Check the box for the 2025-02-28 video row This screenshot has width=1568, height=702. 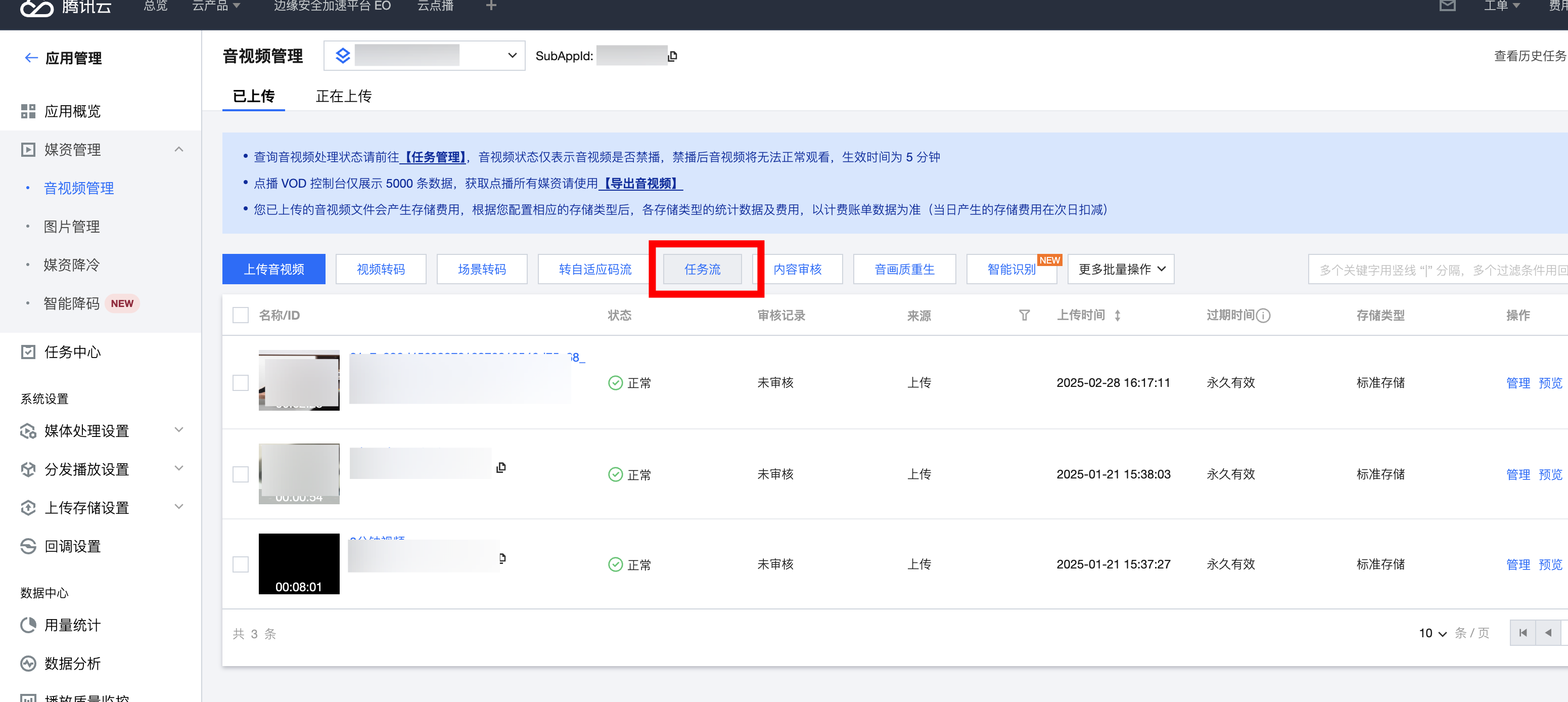click(x=241, y=382)
